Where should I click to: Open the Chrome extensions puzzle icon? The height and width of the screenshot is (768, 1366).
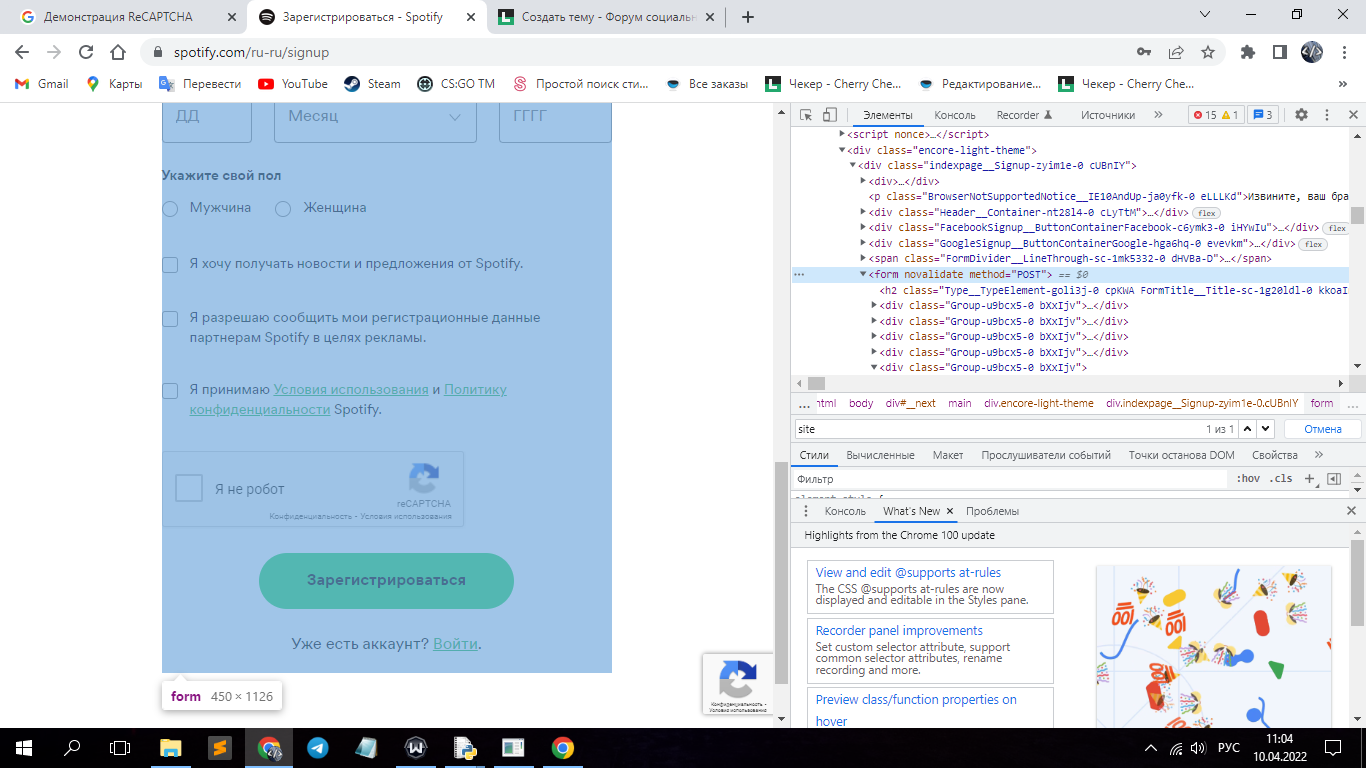pyautogui.click(x=1247, y=52)
